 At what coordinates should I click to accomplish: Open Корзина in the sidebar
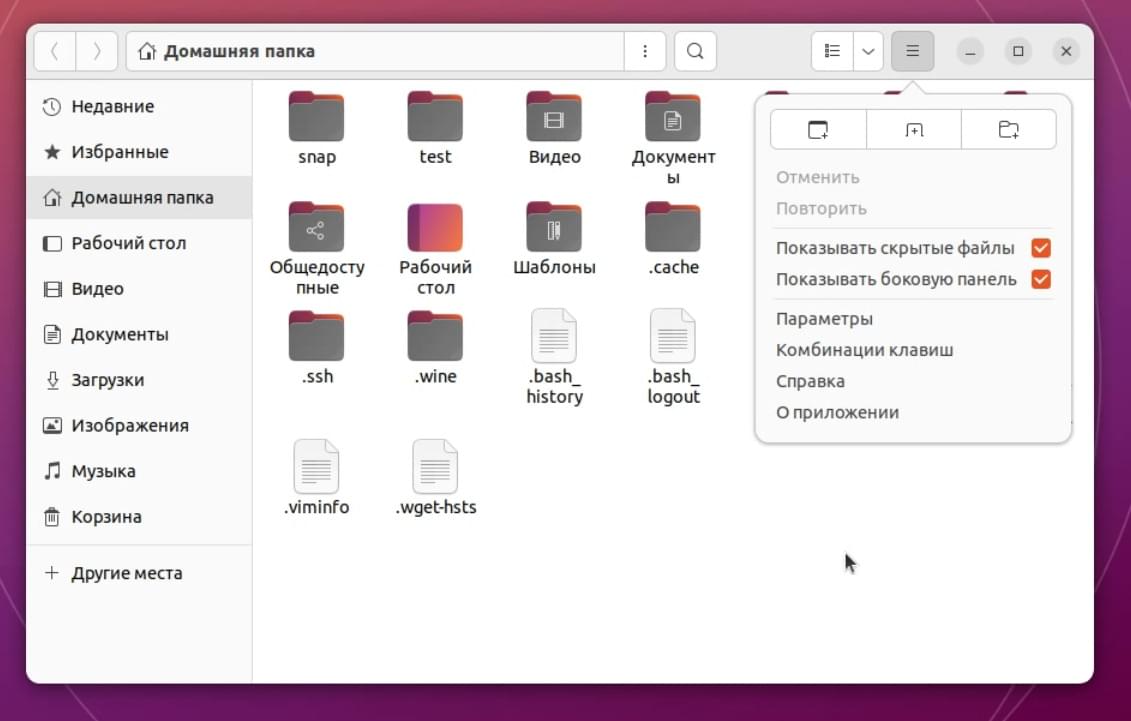point(139,517)
